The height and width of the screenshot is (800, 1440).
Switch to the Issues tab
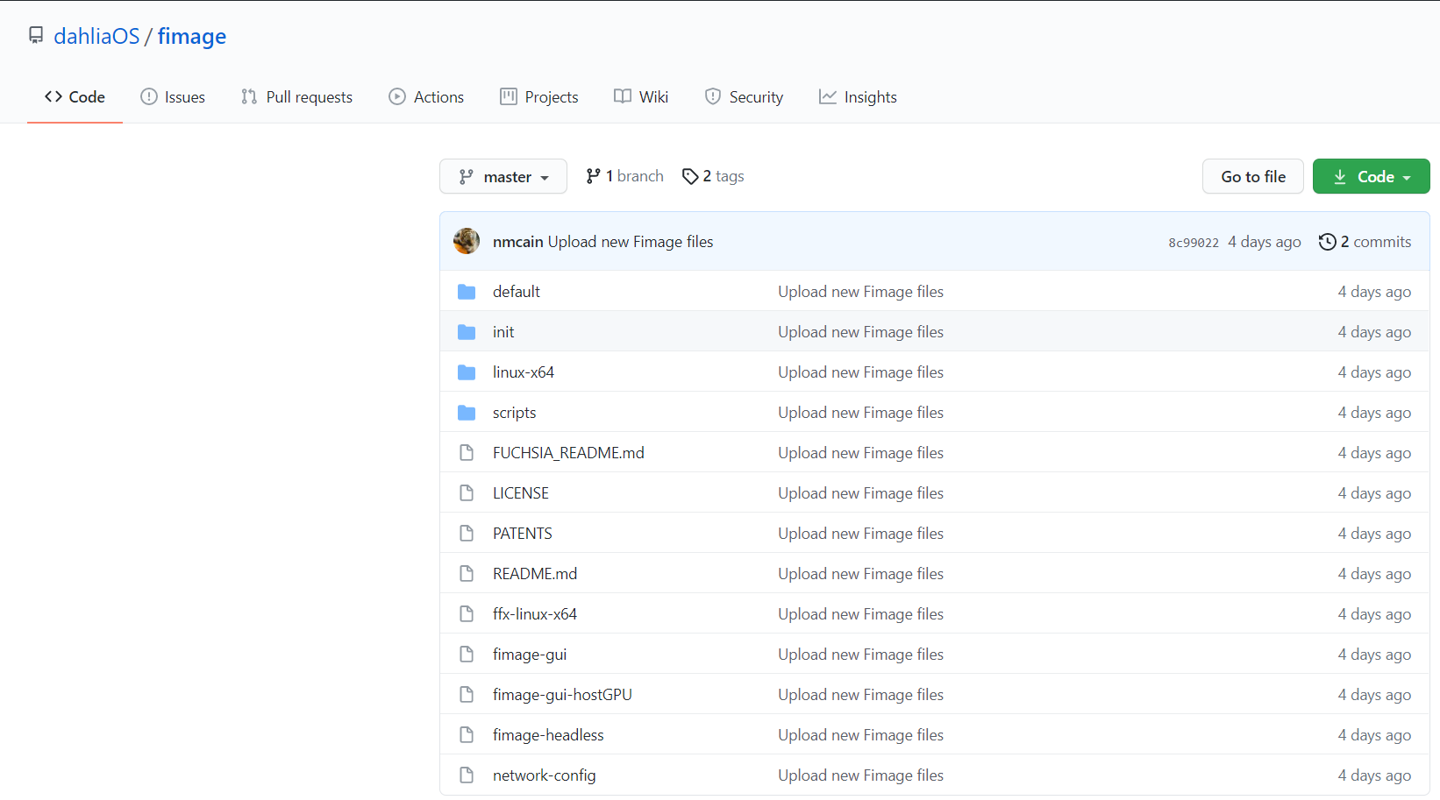tap(173, 97)
